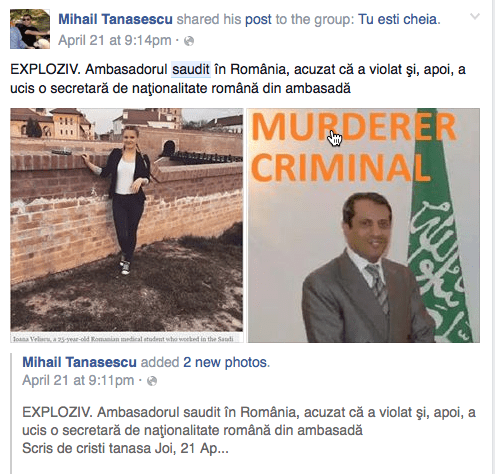The height and width of the screenshot is (474, 495).
Task: Click the right edge page scrollbar
Action: (x=493, y=237)
